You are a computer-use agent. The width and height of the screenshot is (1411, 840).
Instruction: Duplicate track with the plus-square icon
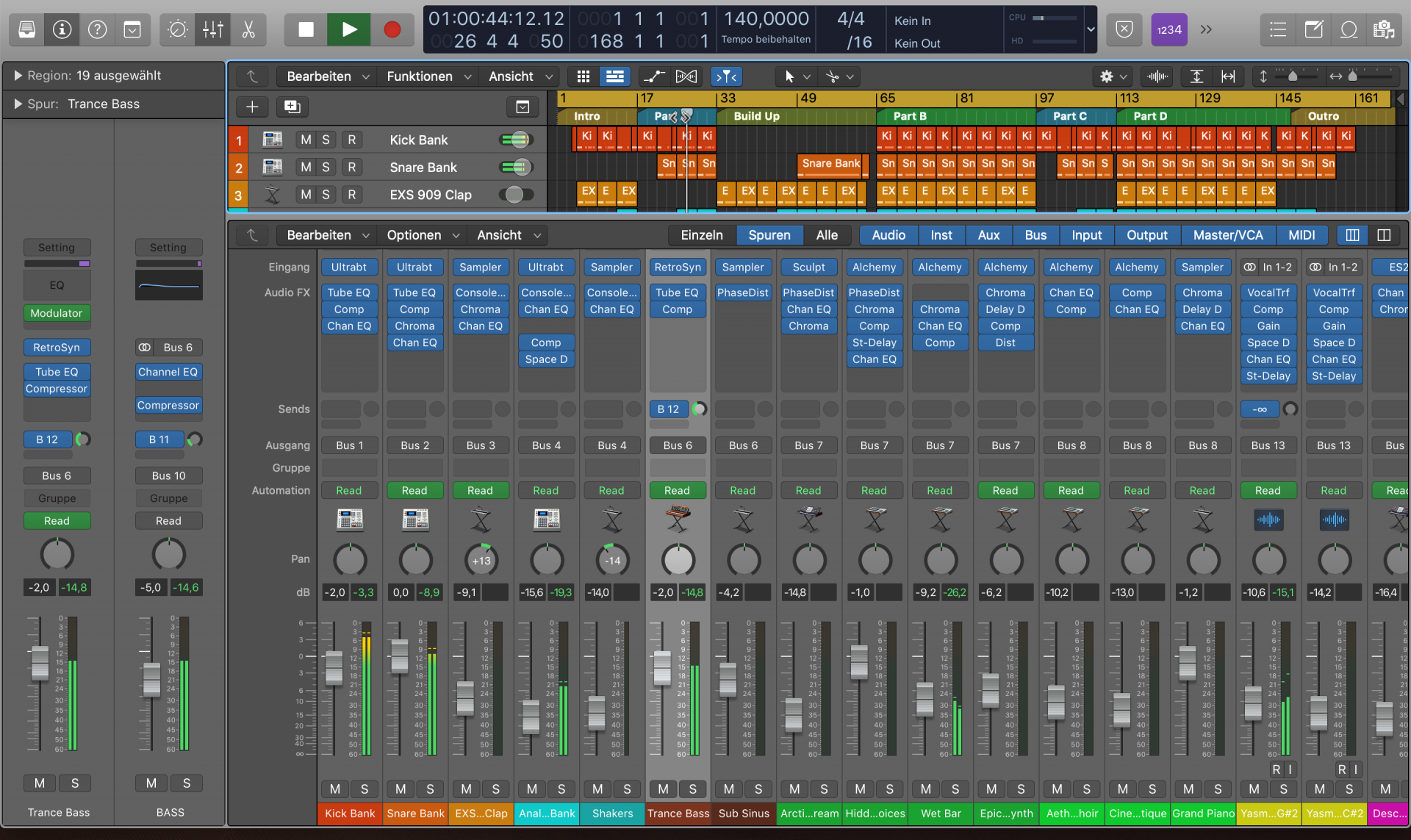[292, 107]
